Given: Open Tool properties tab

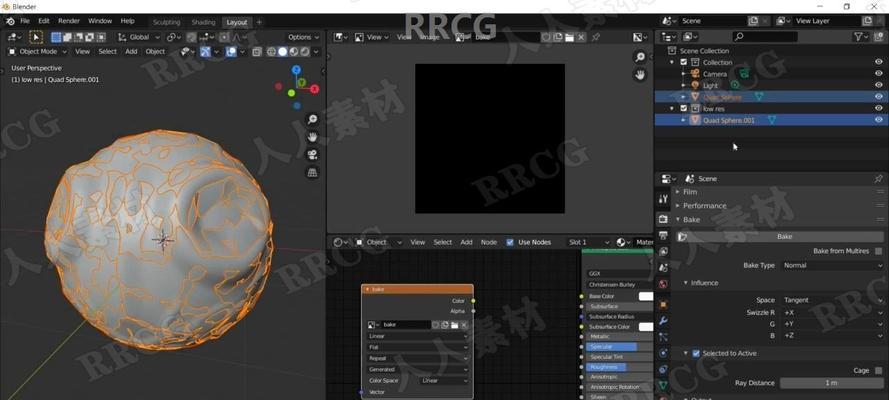Looking at the screenshot, I should (663, 199).
